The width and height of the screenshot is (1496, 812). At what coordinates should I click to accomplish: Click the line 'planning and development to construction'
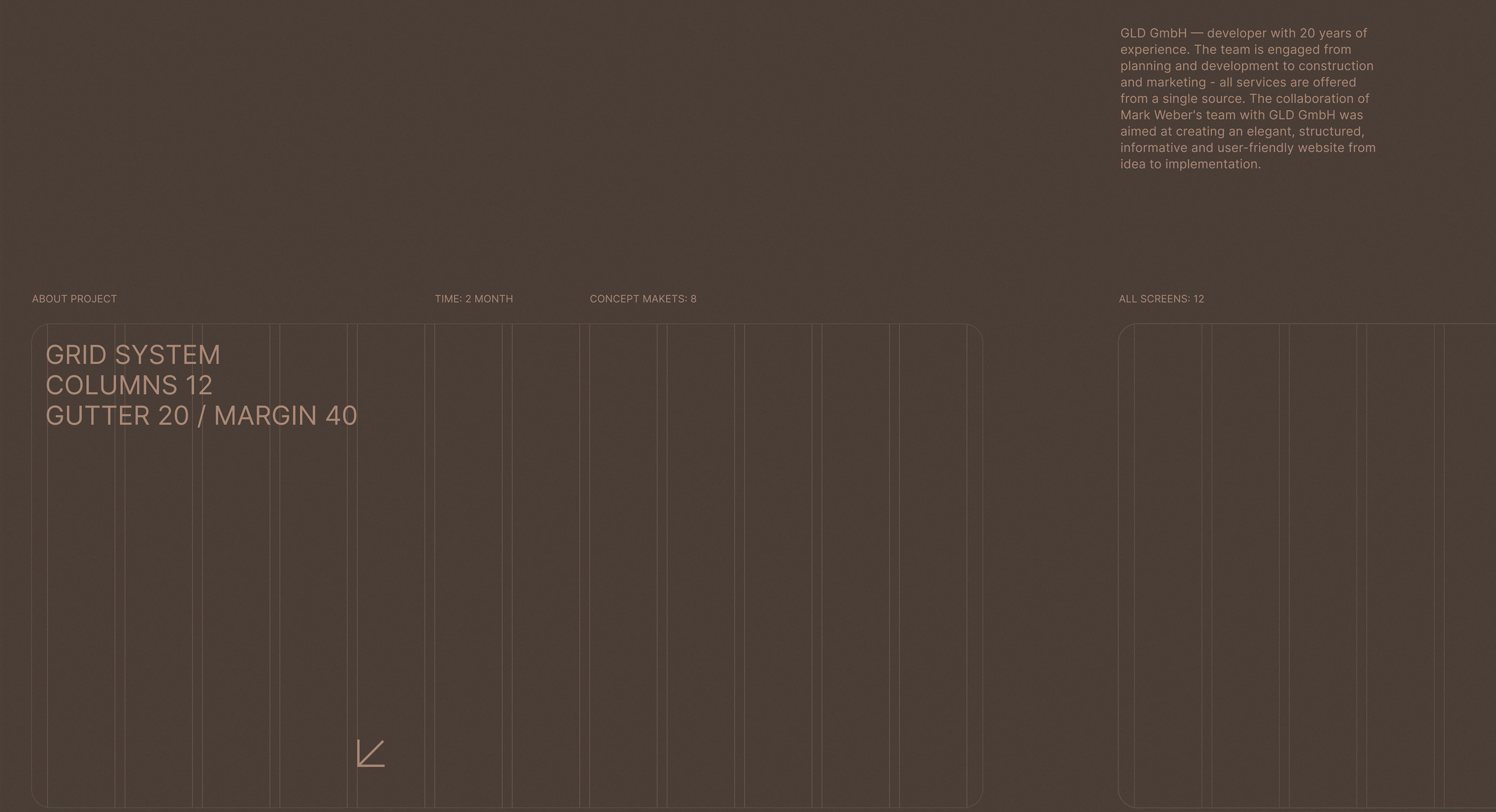click(1246, 66)
